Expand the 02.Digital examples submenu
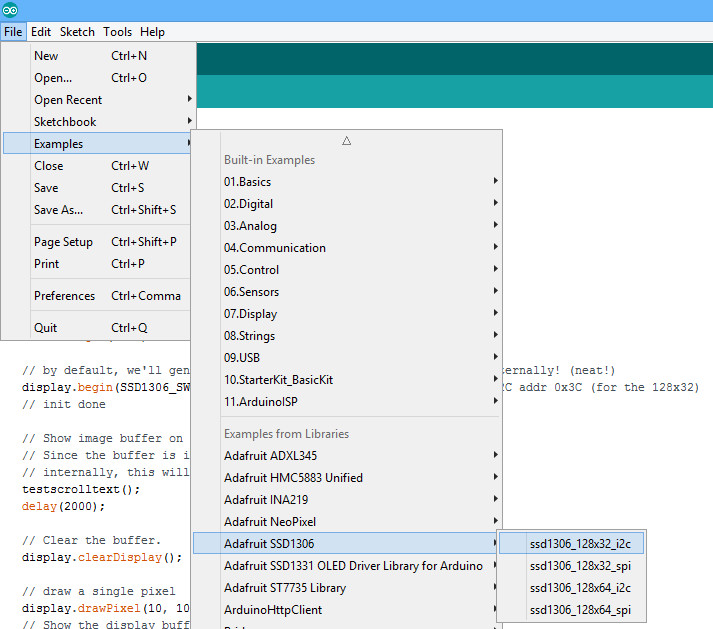 pyautogui.click(x=347, y=204)
